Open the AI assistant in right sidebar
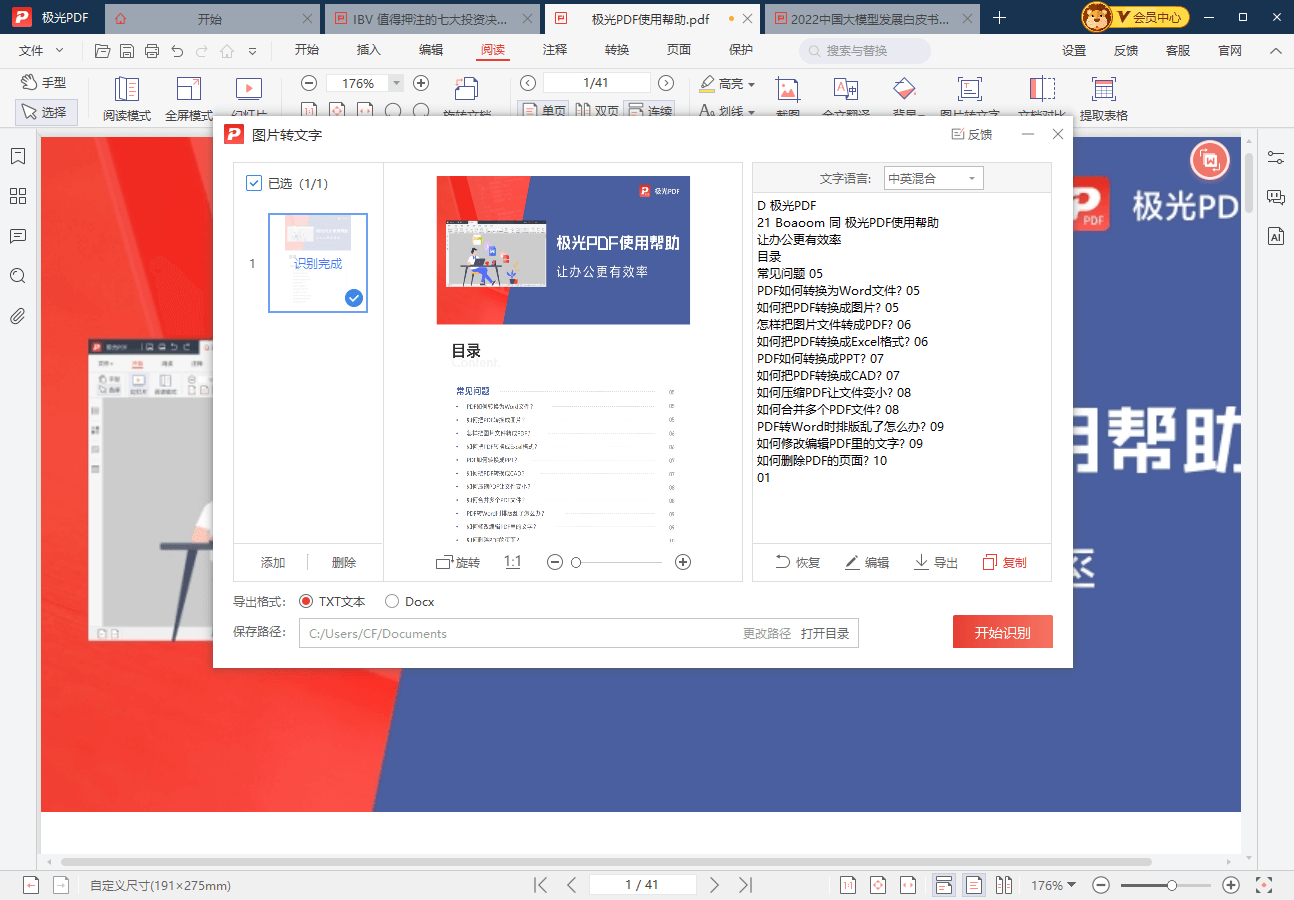1294x900 pixels. tap(1276, 236)
